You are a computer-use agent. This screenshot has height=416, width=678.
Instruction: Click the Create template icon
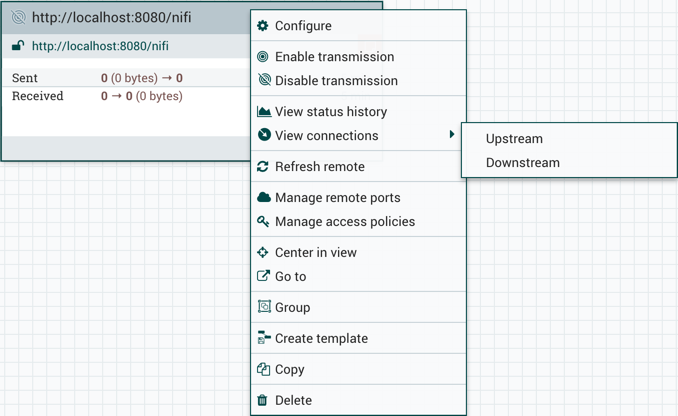coord(264,338)
